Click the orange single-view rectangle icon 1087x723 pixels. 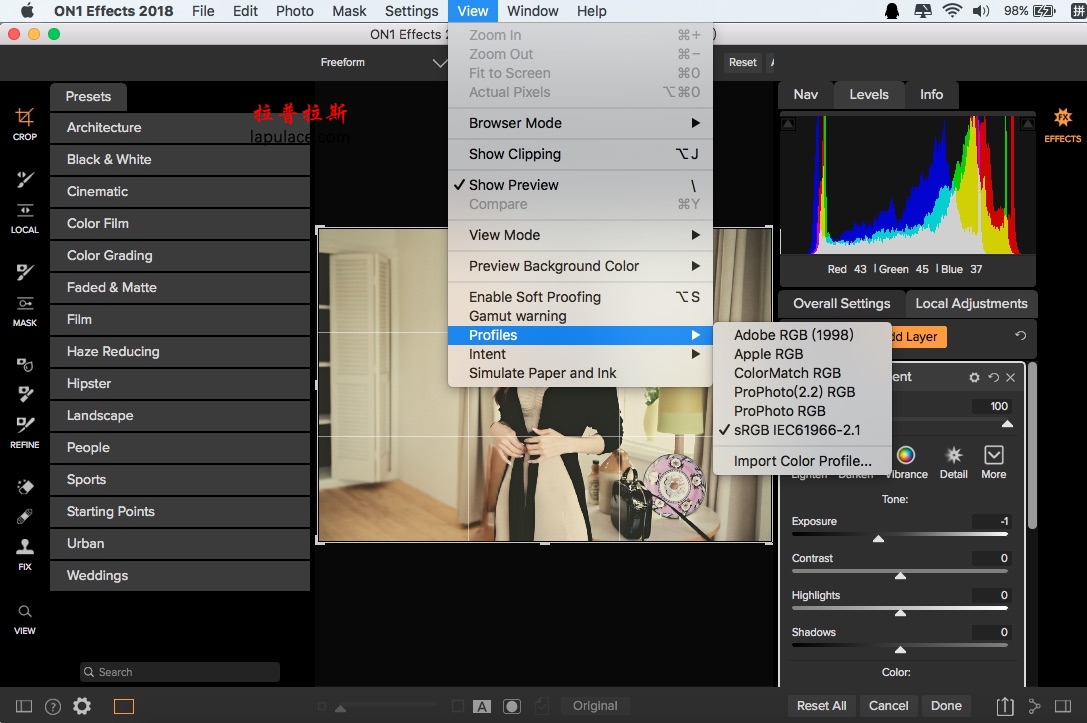point(124,706)
